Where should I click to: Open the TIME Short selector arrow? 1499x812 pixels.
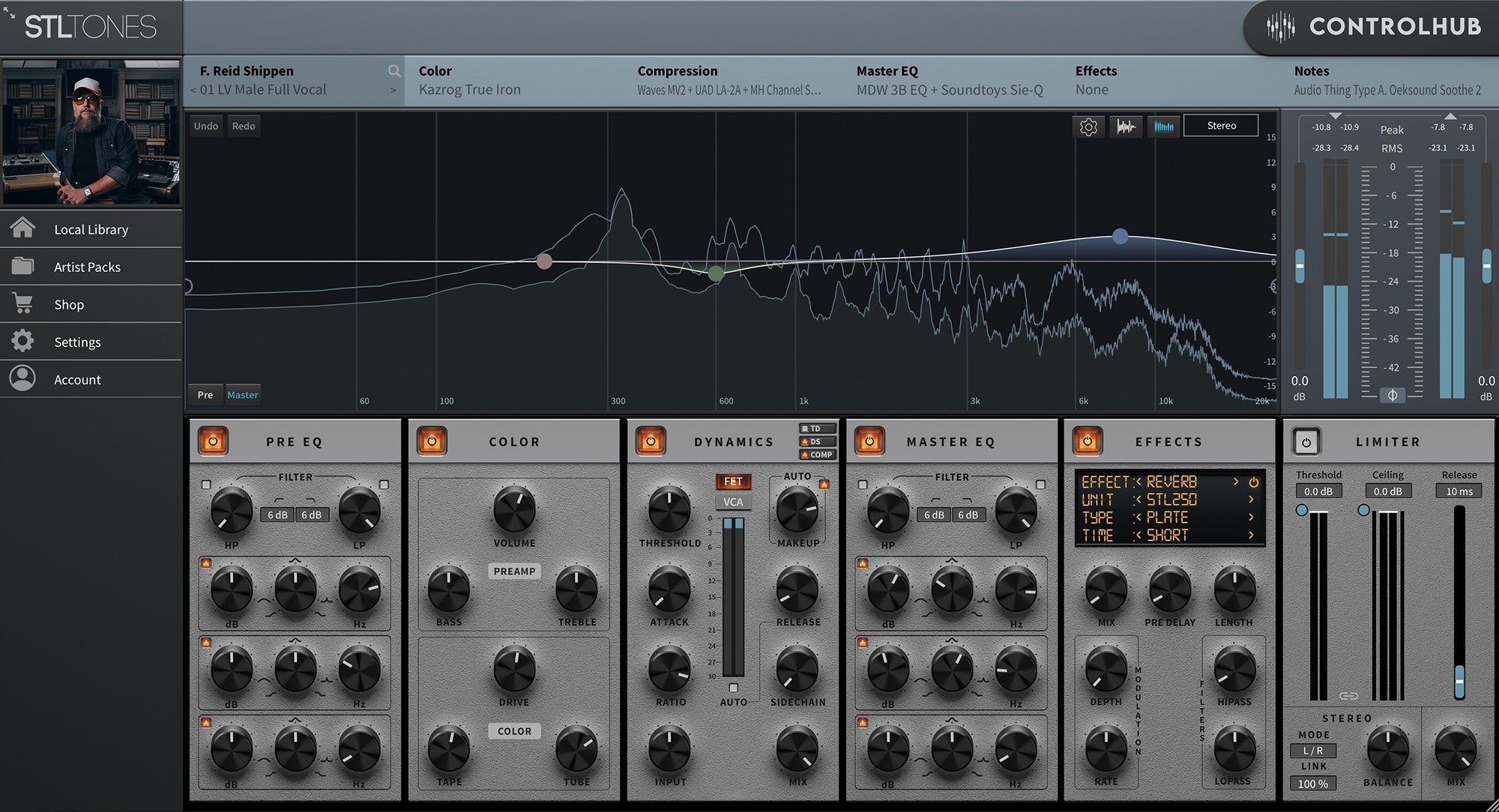(1250, 536)
